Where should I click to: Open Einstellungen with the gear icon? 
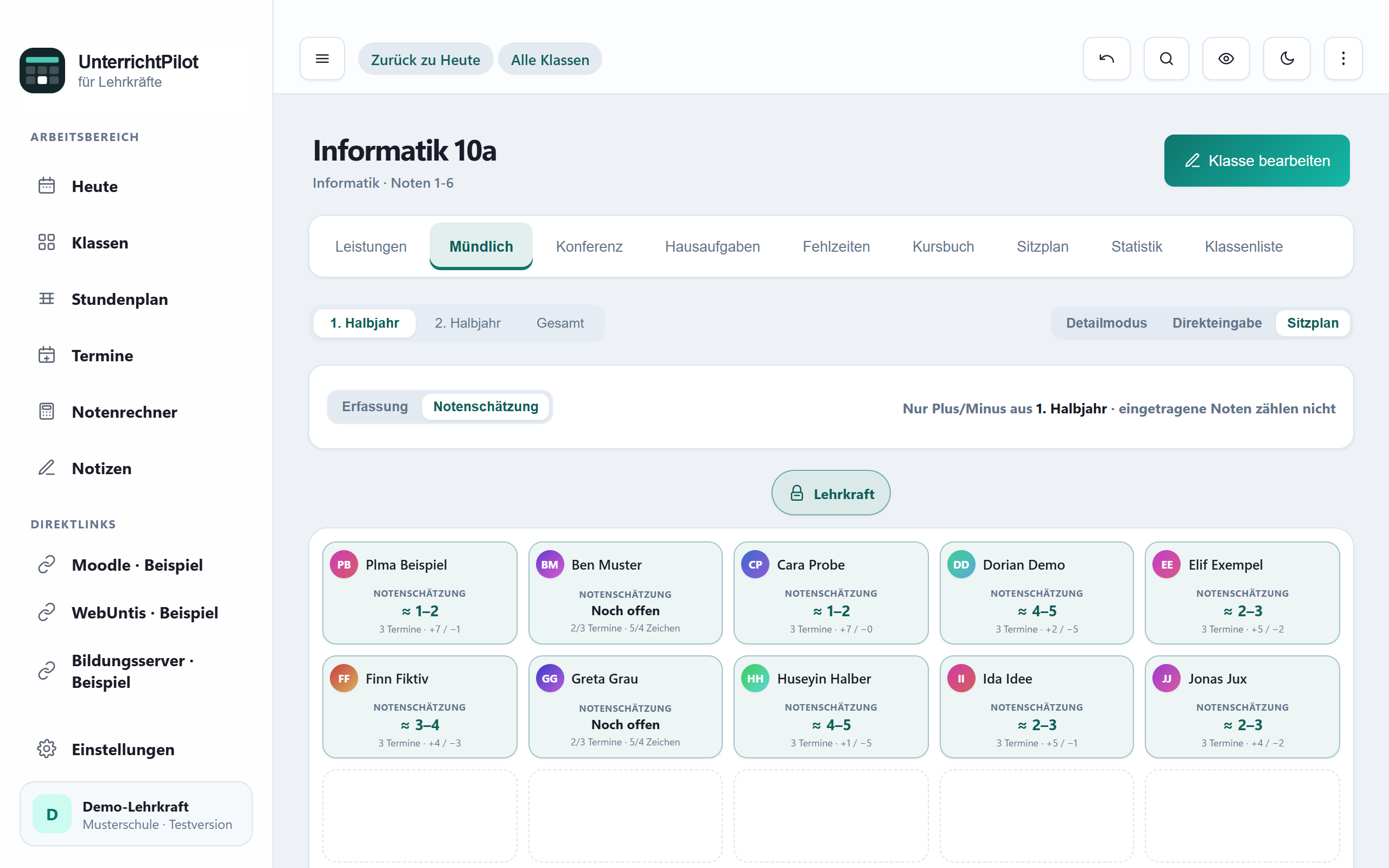coord(136,749)
